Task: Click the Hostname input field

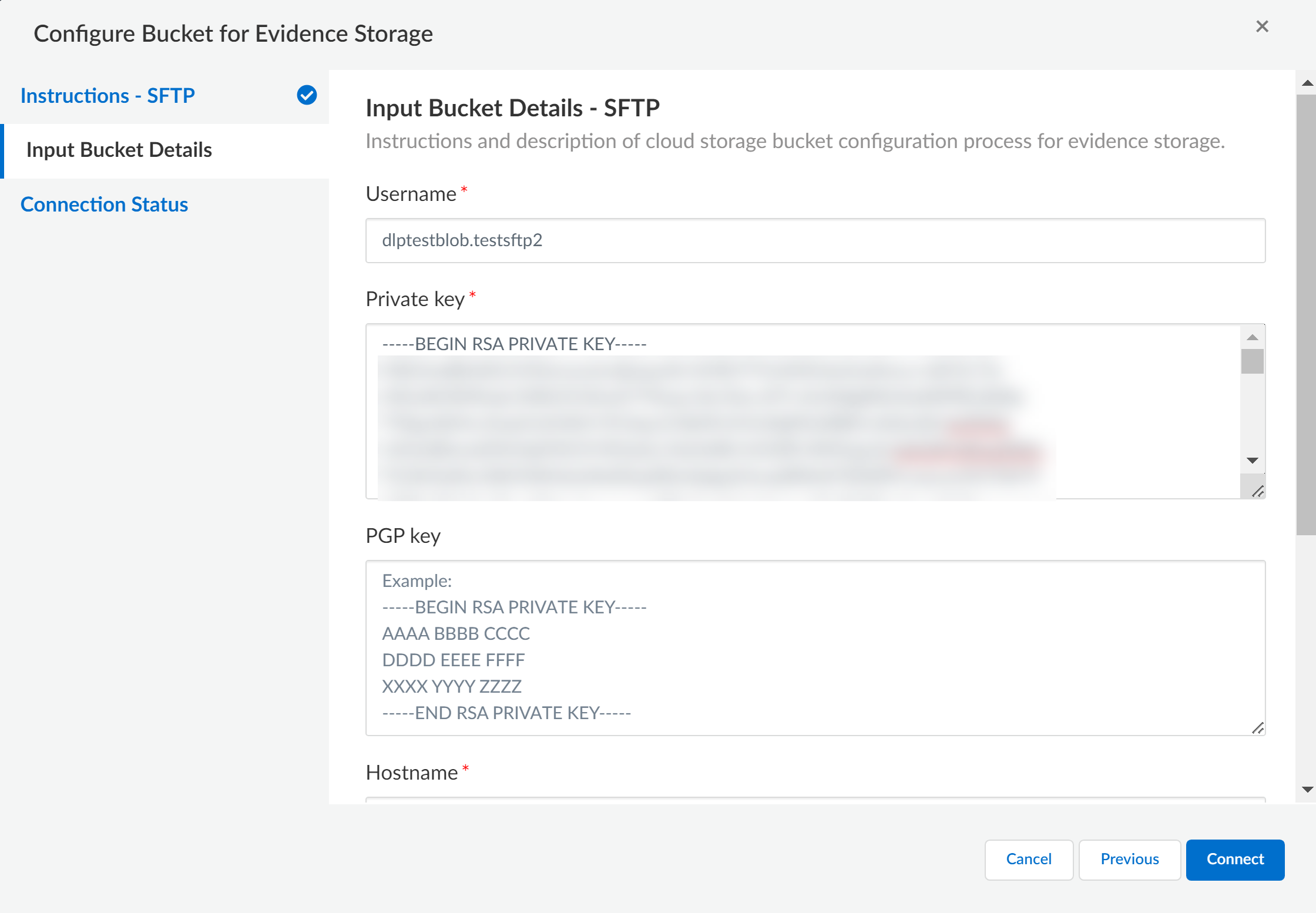Action: pyautogui.click(x=815, y=800)
